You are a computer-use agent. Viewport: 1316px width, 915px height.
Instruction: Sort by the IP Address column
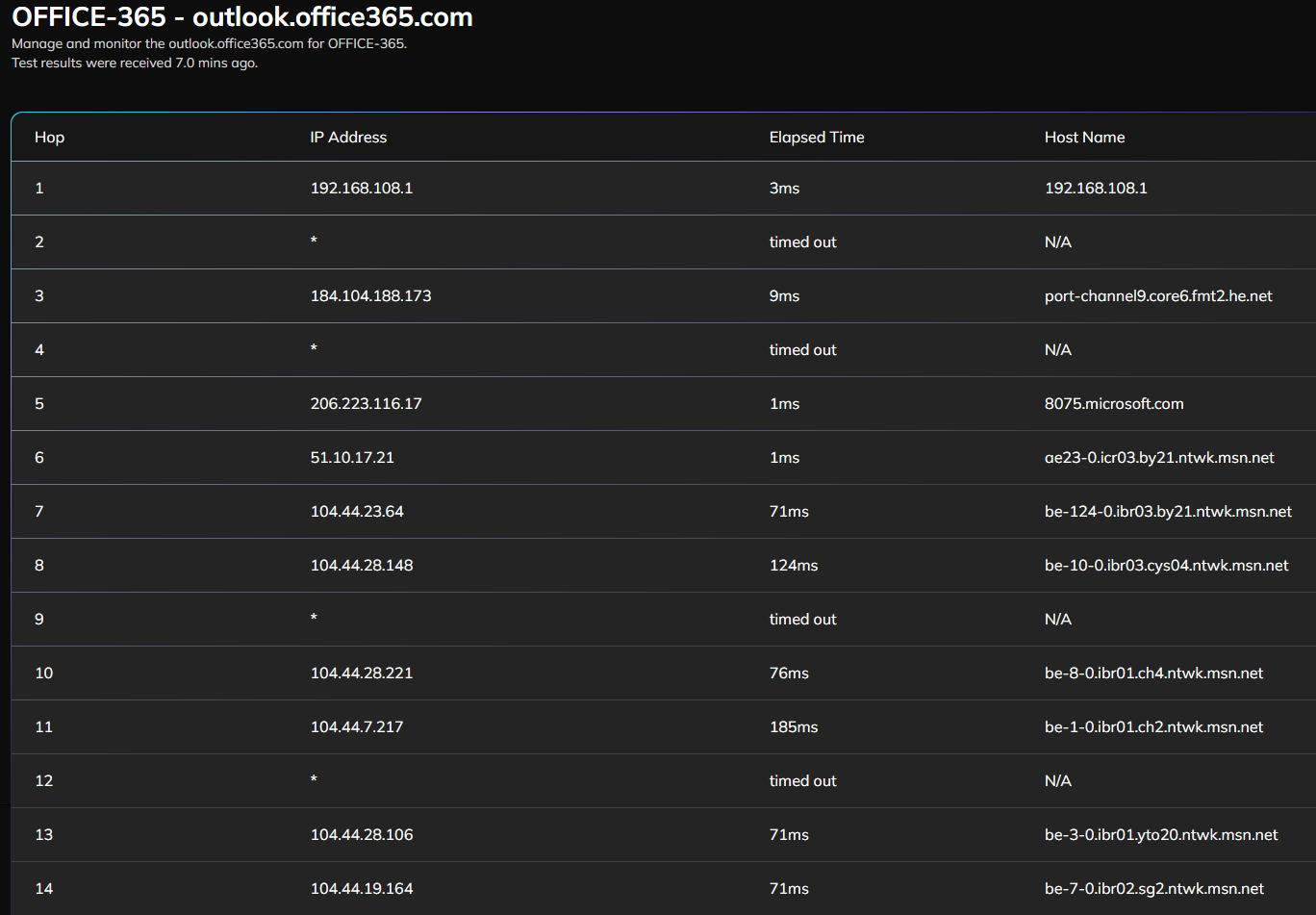348,137
